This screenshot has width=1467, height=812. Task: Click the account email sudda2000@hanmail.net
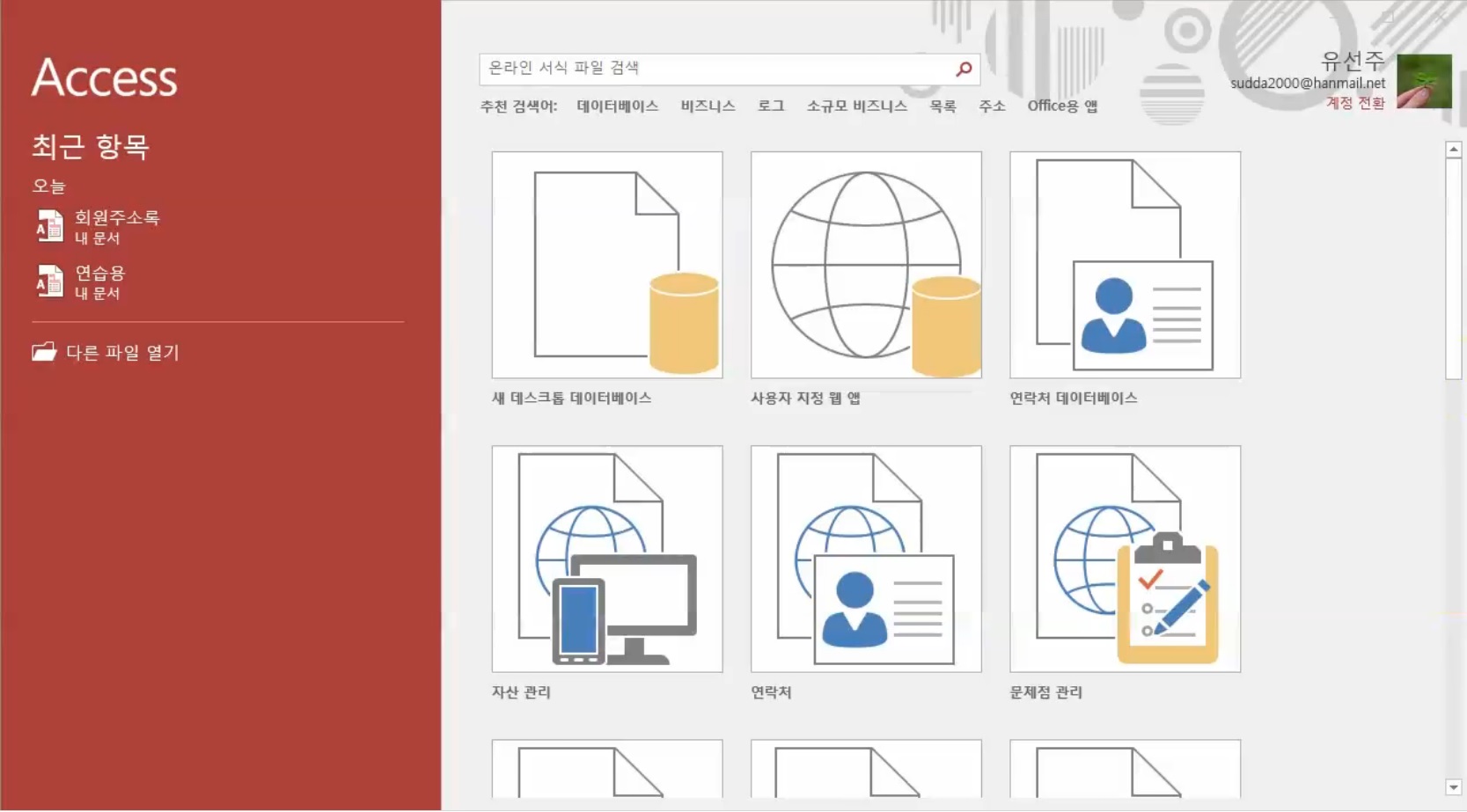pos(1308,83)
